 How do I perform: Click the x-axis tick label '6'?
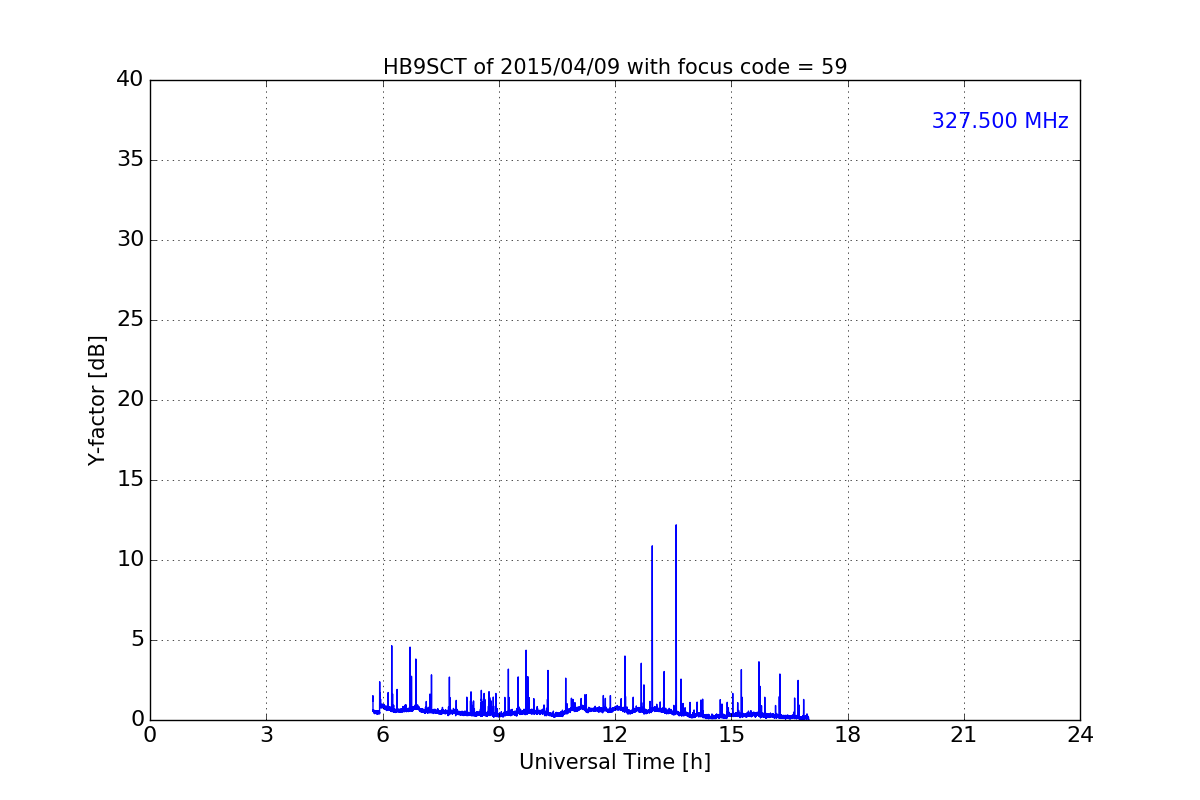coord(383,735)
